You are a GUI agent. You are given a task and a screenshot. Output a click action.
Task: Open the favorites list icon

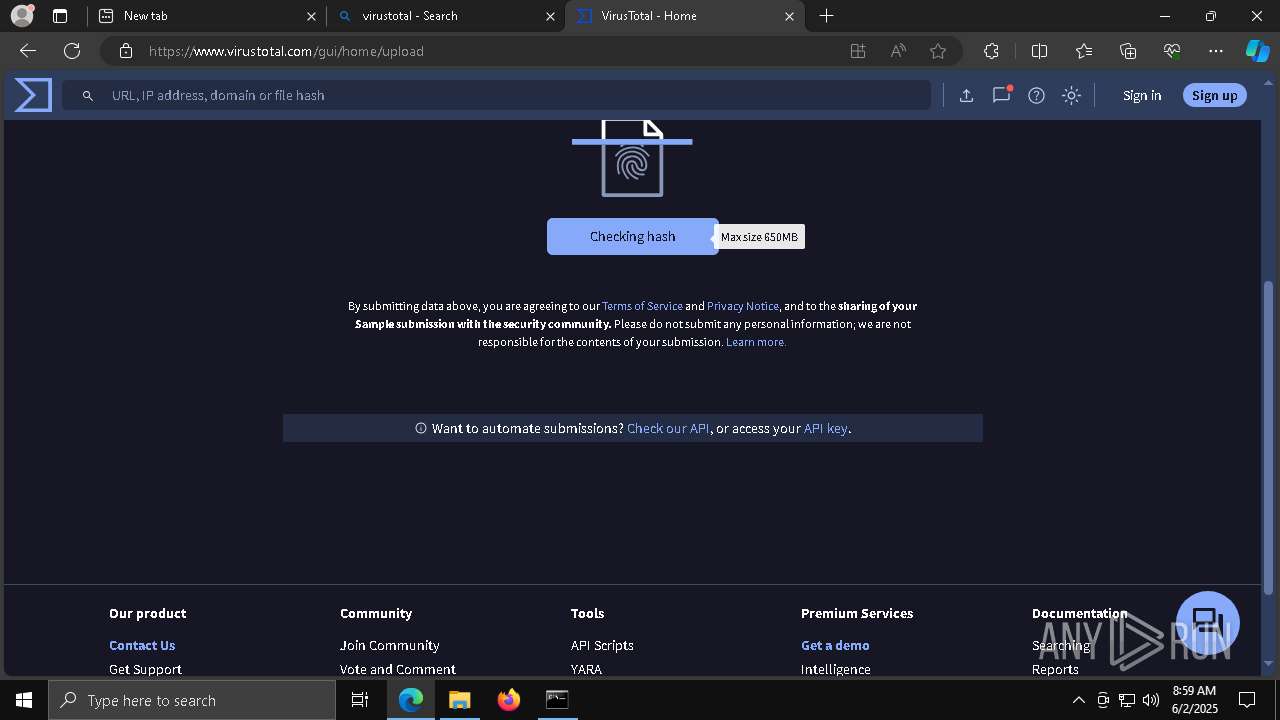1084,51
